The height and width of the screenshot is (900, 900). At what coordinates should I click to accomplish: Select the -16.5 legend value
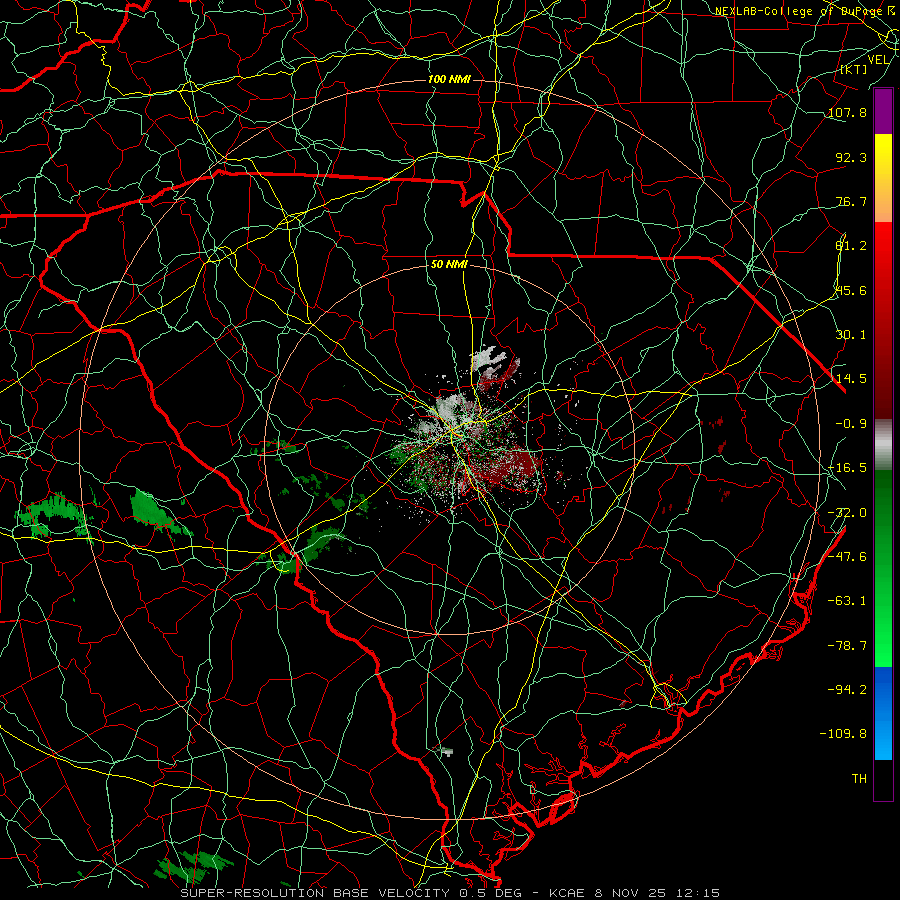click(847, 468)
